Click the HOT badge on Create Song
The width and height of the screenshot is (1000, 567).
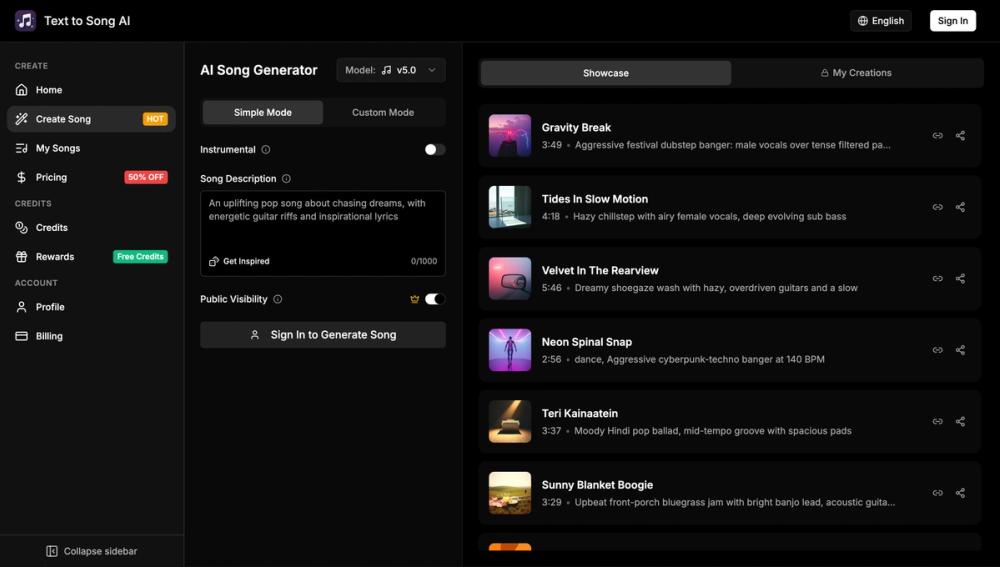coord(155,119)
